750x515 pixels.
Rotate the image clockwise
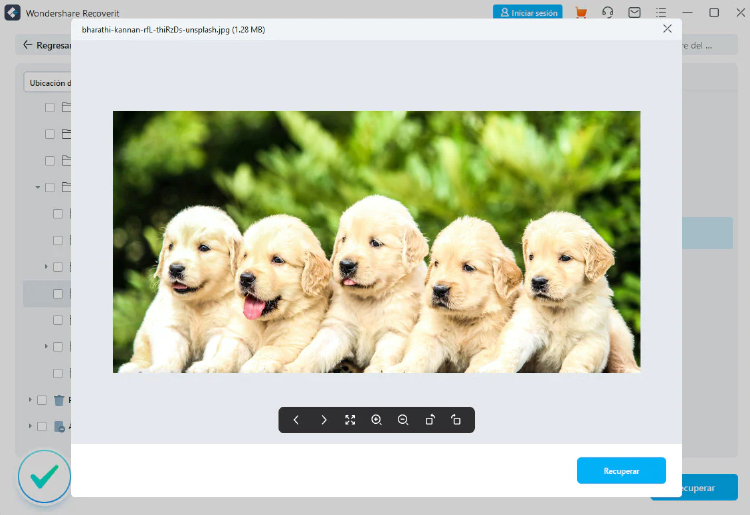tap(430, 420)
